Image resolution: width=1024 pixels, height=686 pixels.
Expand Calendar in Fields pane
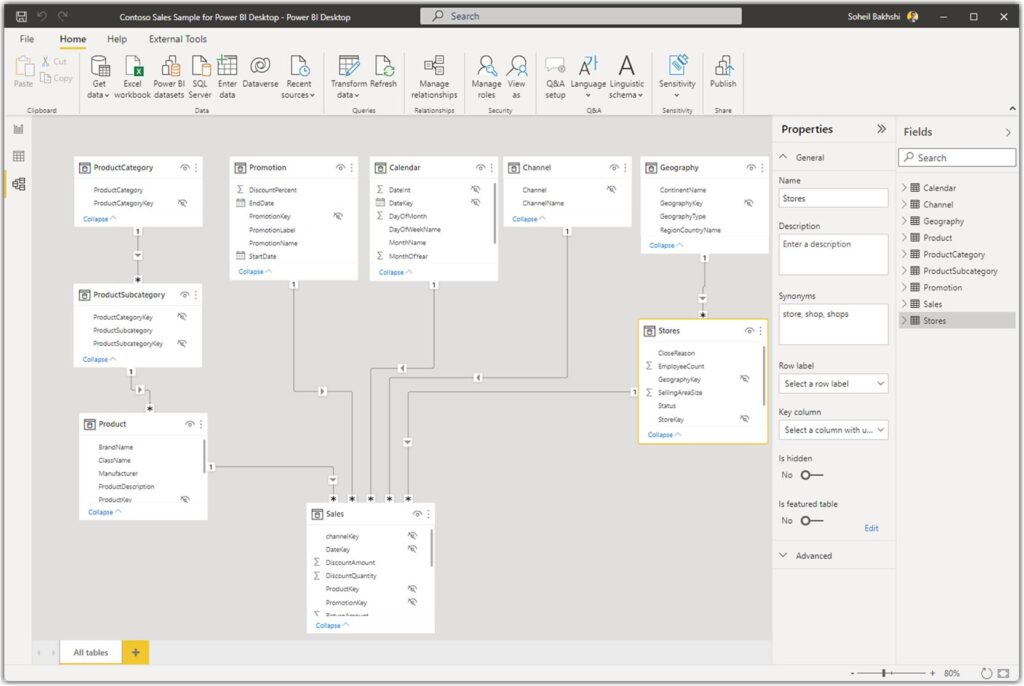904,188
